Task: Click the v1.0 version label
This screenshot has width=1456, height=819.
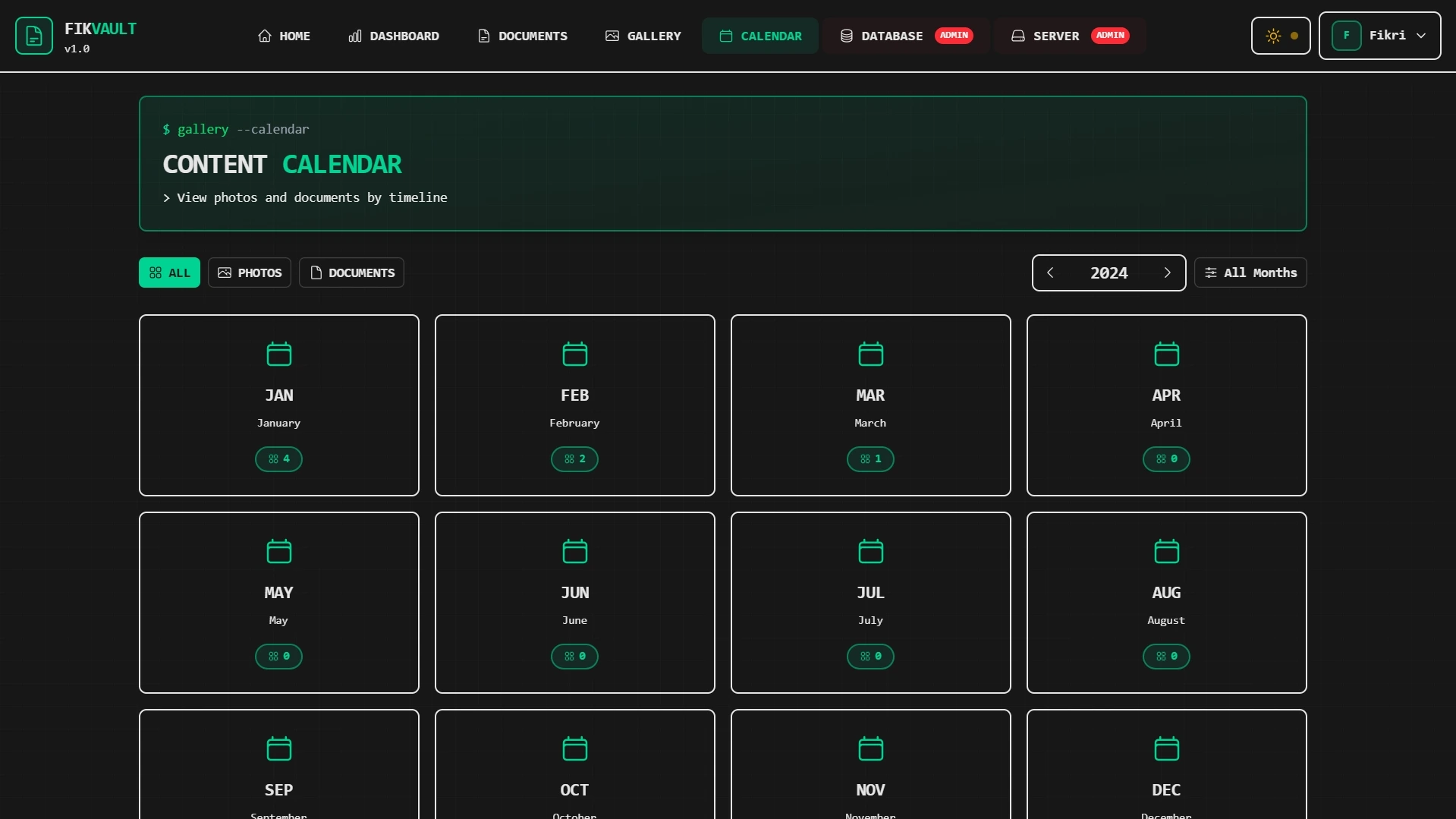Action: click(77, 49)
